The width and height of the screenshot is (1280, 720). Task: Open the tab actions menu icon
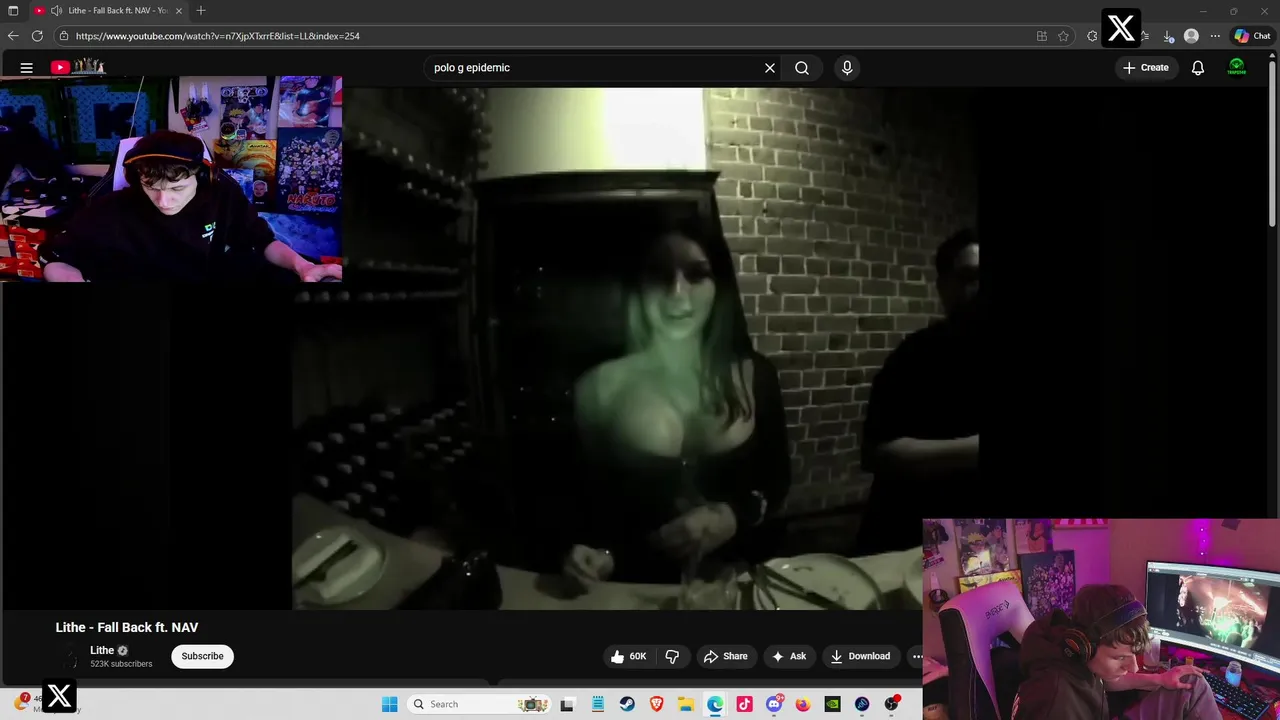click(x=13, y=10)
